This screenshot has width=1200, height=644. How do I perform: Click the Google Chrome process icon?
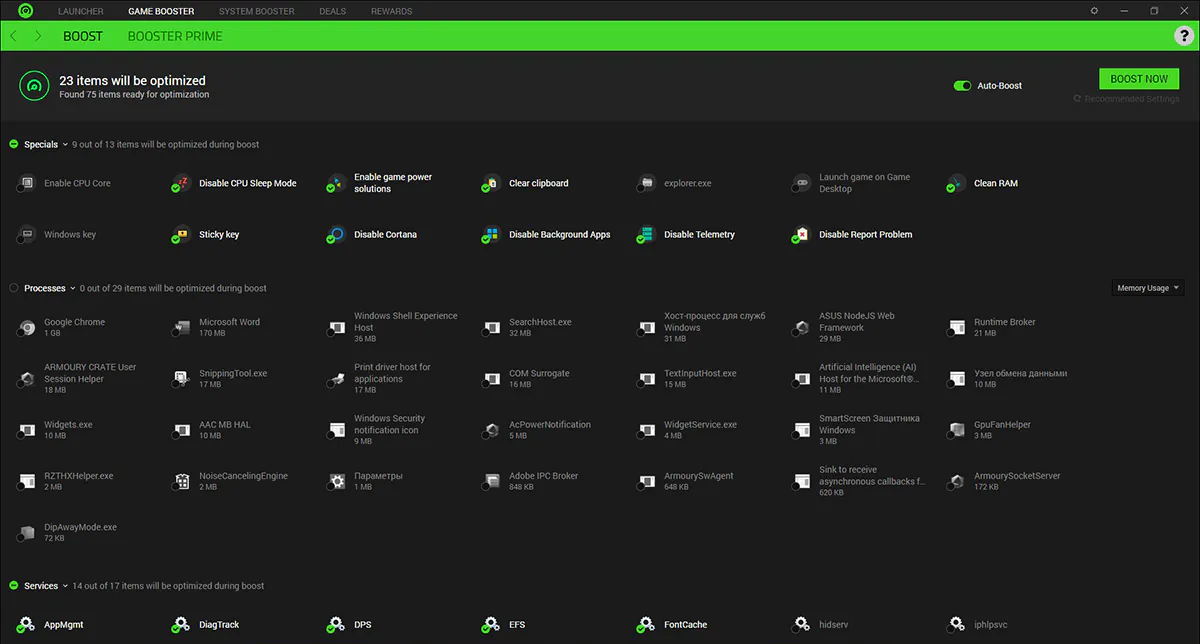[x=26, y=328]
